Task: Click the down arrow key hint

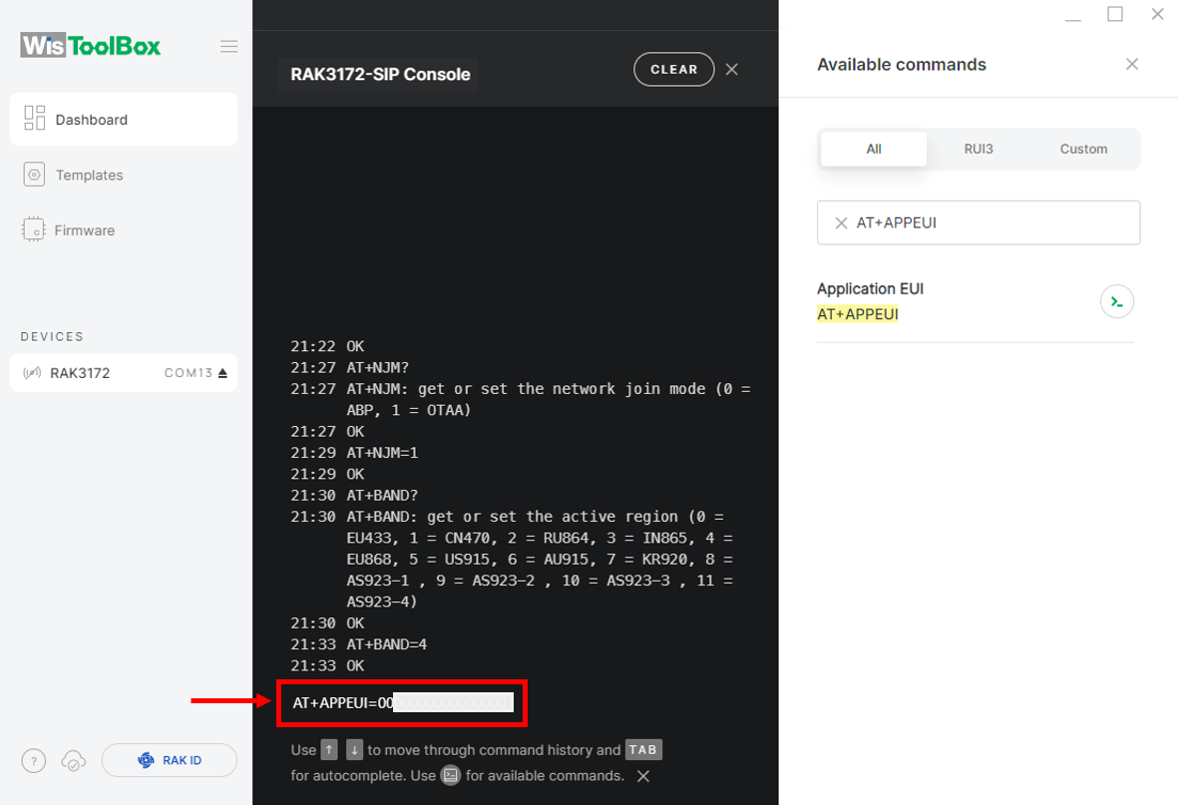Action: click(x=354, y=750)
